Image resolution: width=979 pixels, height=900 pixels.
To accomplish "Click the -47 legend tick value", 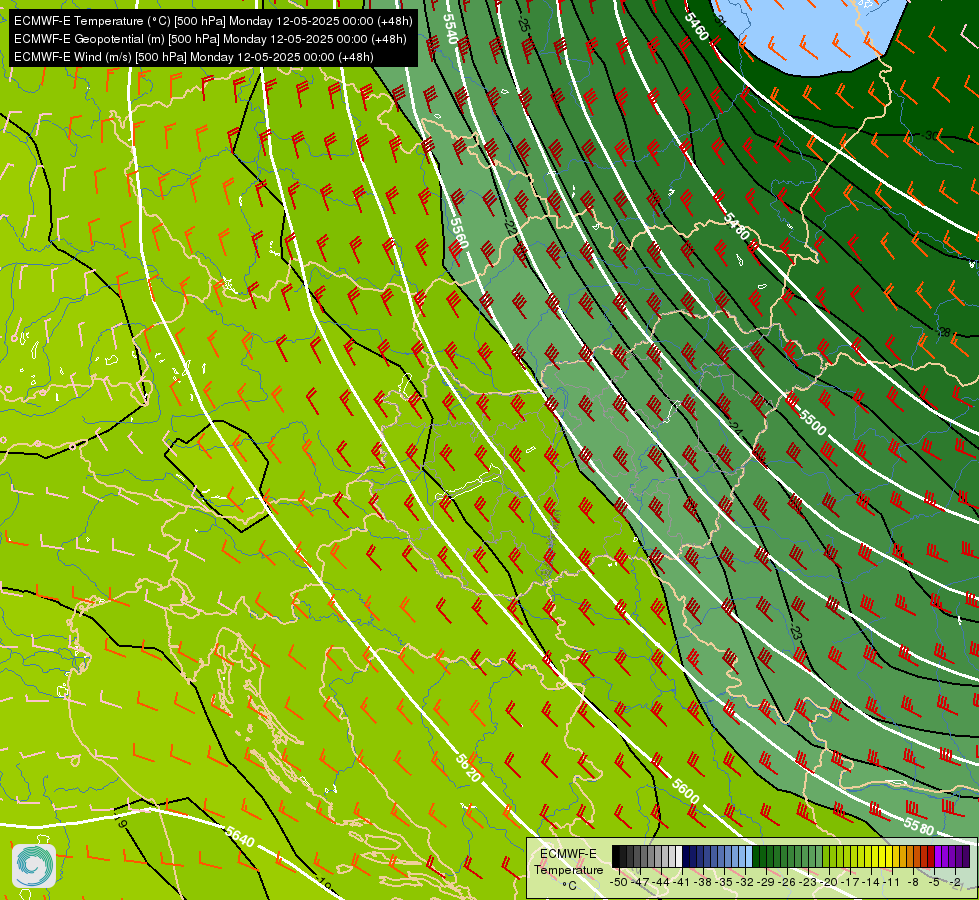I will 640,882.
